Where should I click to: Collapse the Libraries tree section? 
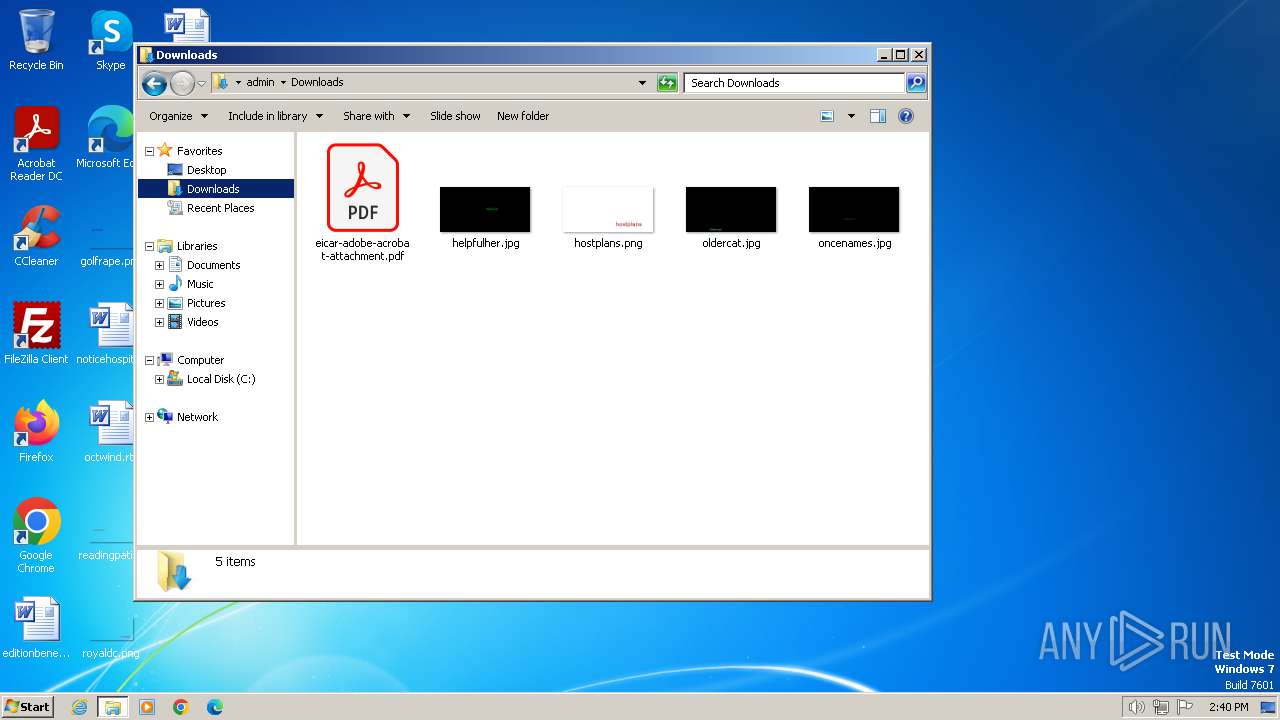coord(150,246)
